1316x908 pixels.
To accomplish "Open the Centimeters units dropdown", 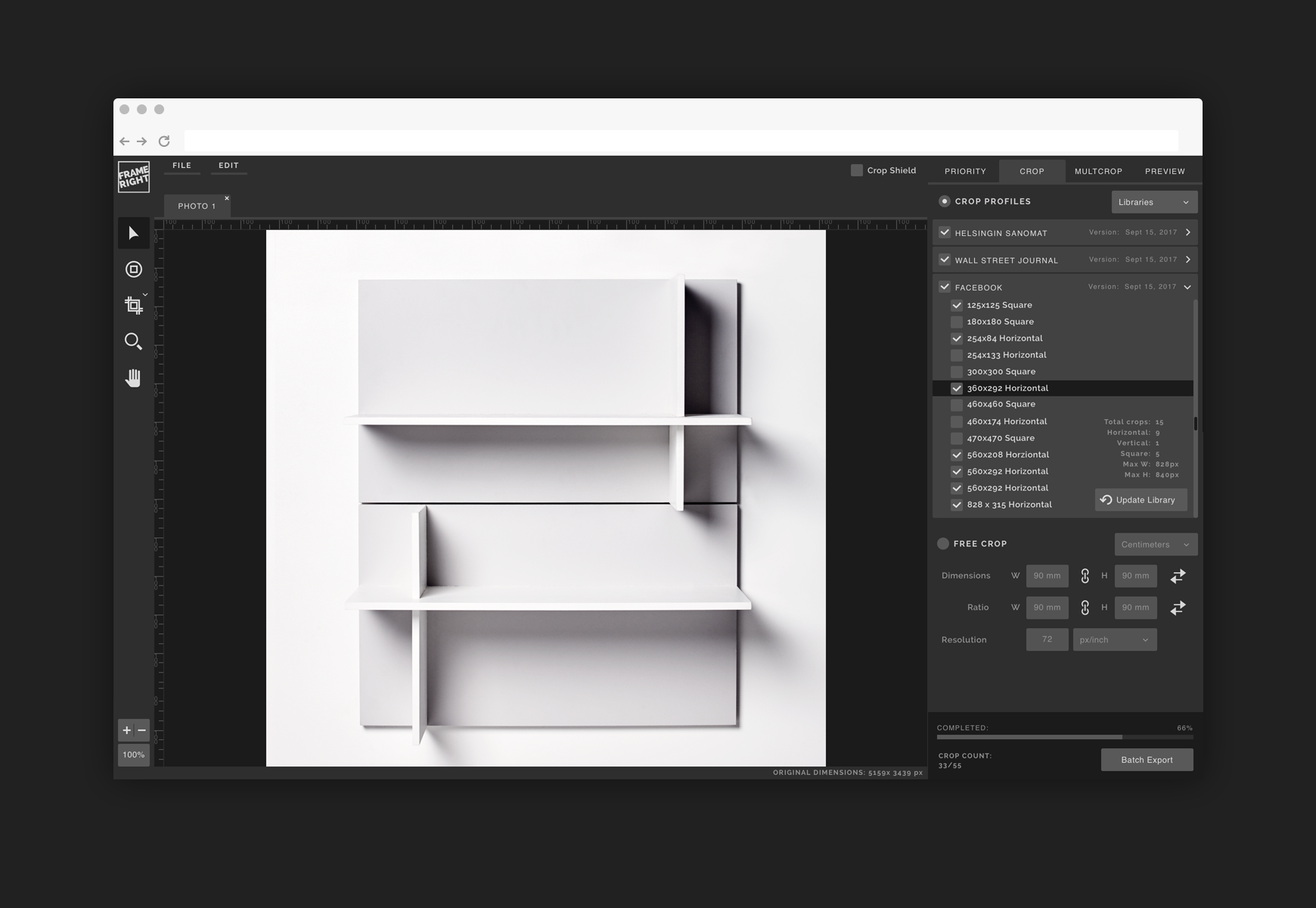I will click(x=1156, y=544).
